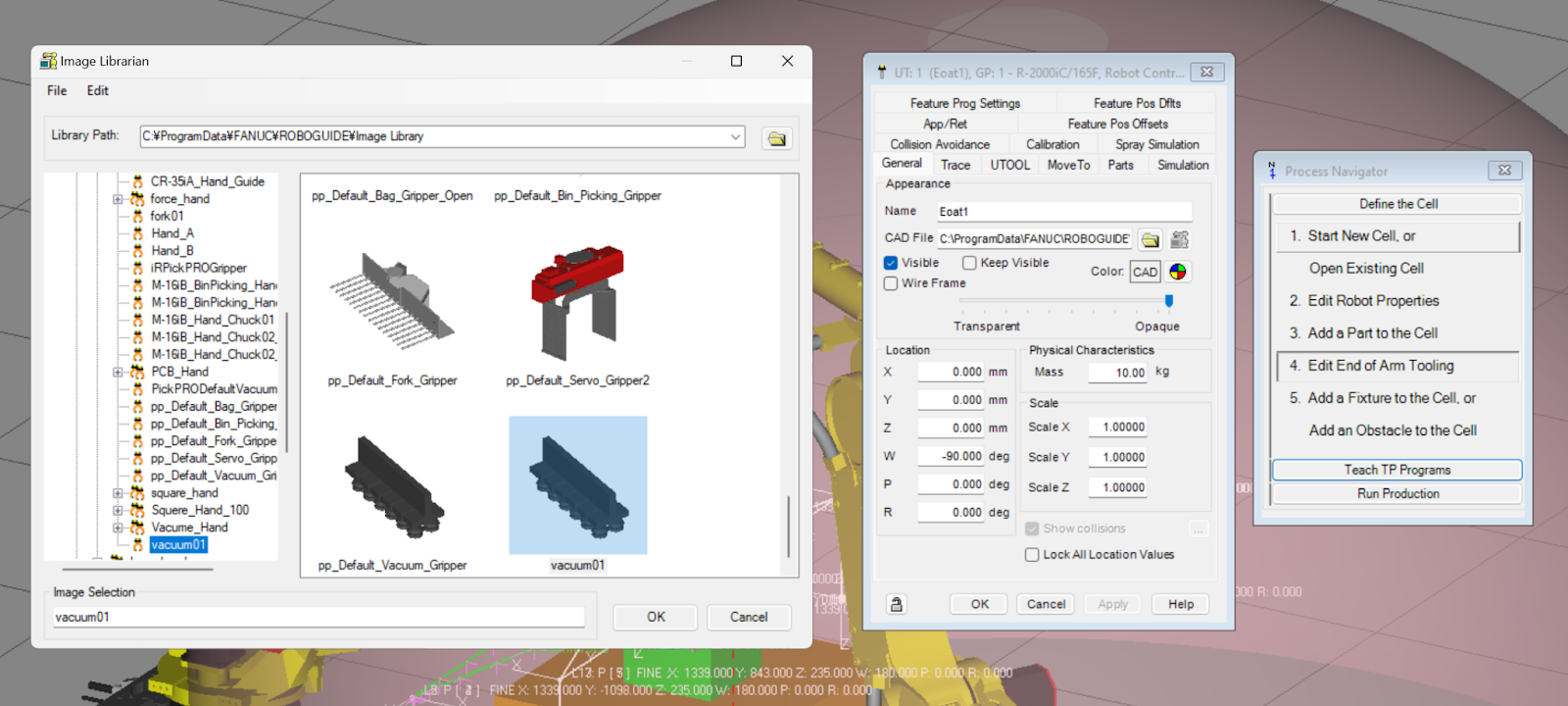Screen dimensions: 1568x706
Task: Switch to the MoveTo tab
Action: tap(1068, 165)
